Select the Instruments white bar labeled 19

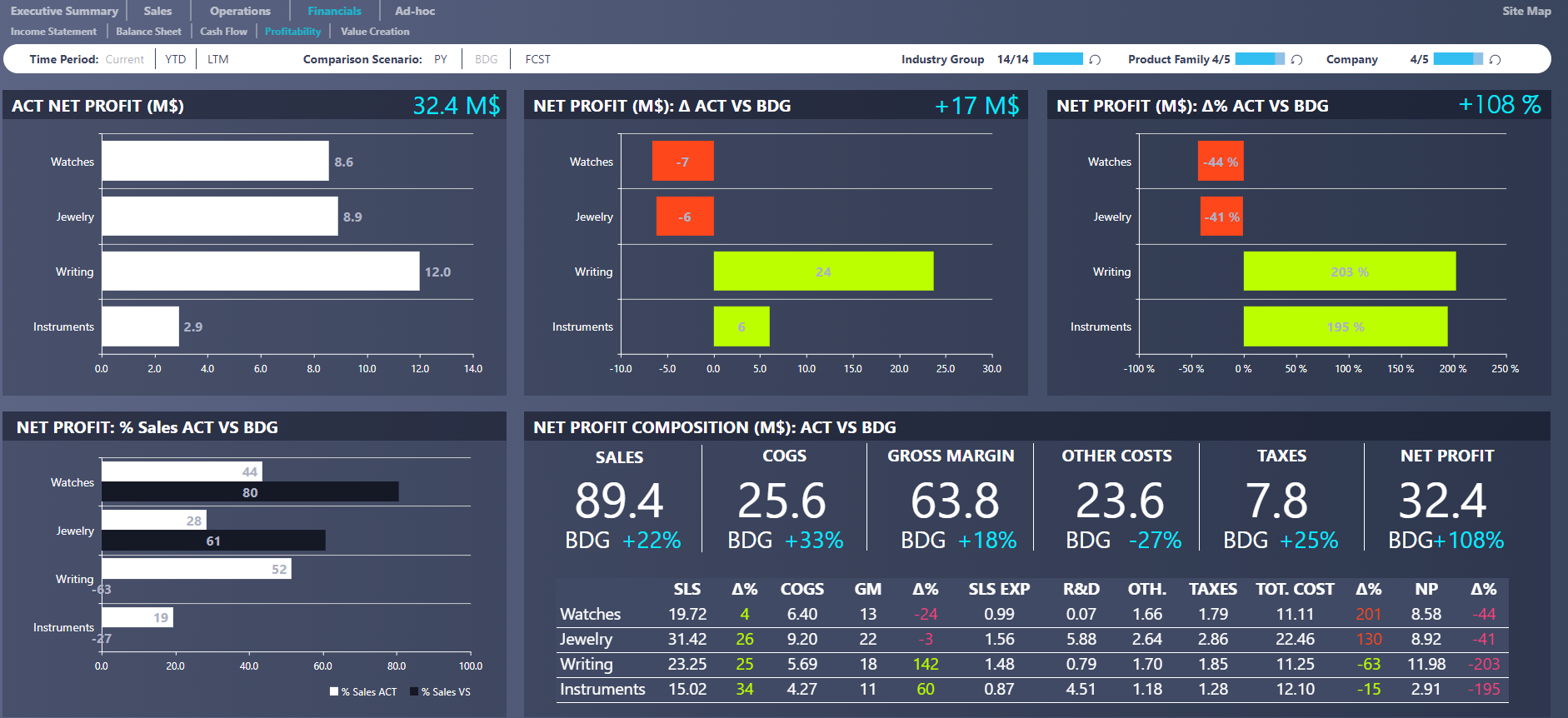137,617
